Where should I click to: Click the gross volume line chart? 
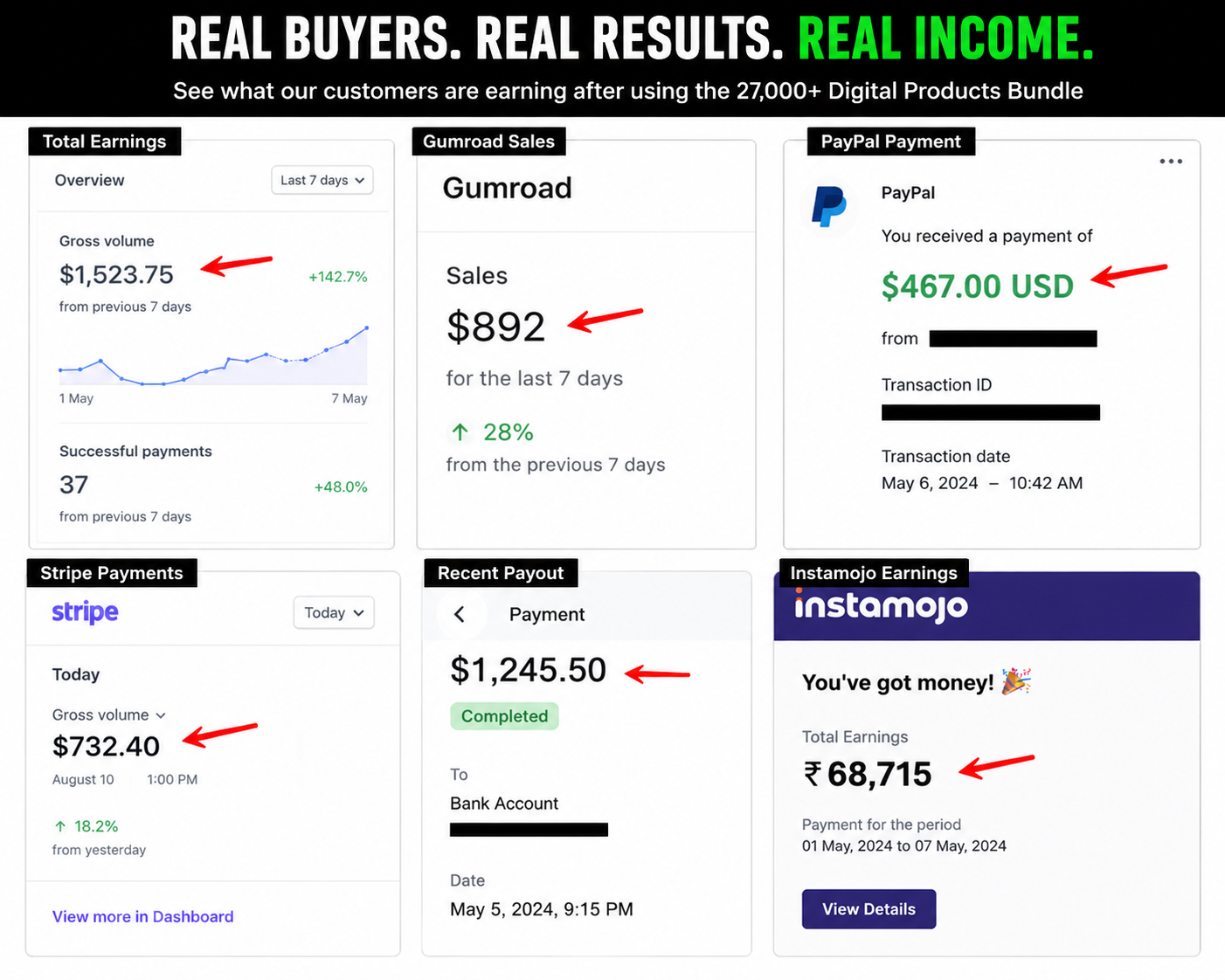click(x=213, y=356)
